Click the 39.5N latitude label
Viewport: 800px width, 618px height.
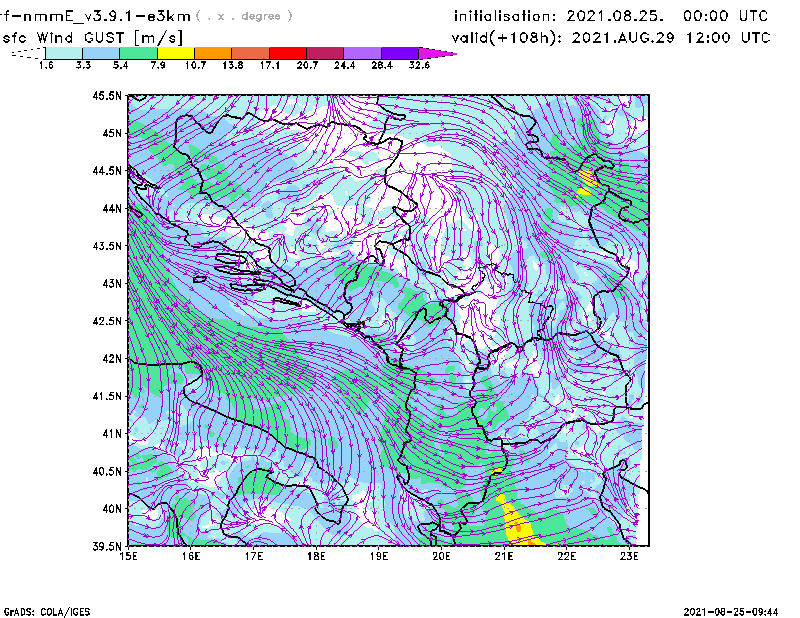coord(107,547)
